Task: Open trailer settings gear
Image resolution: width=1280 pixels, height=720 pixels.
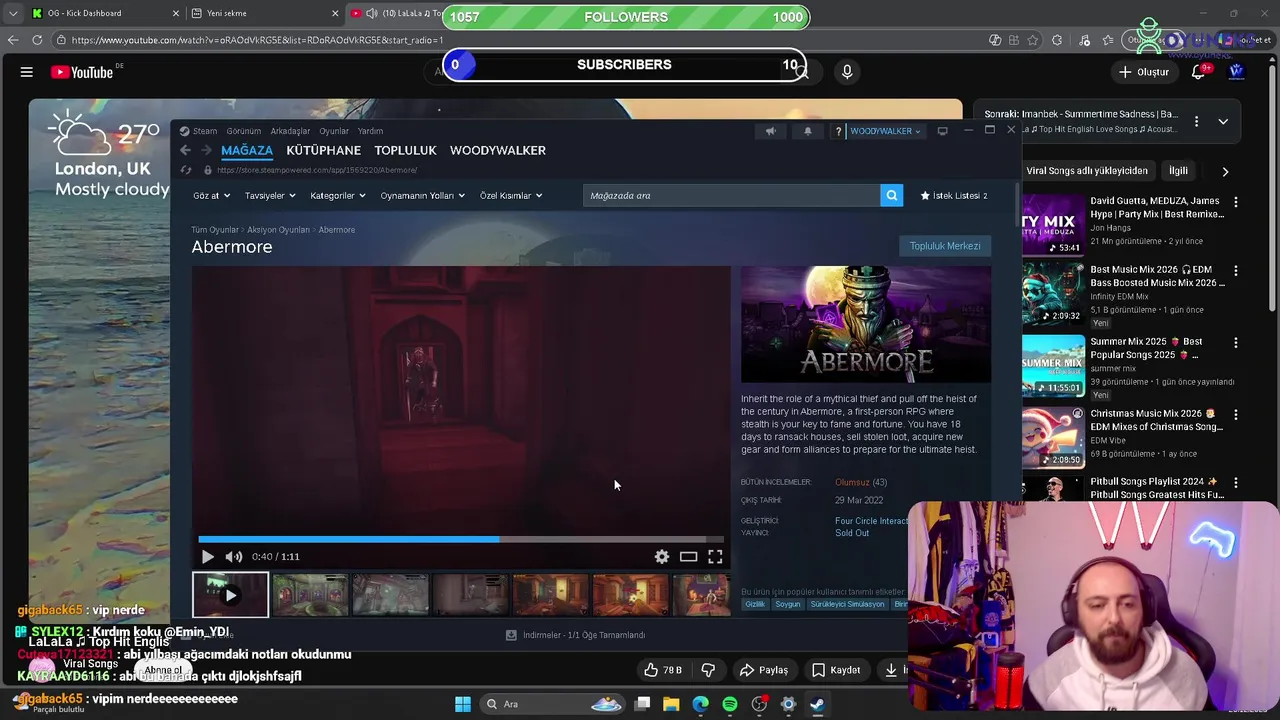Action: click(x=662, y=557)
